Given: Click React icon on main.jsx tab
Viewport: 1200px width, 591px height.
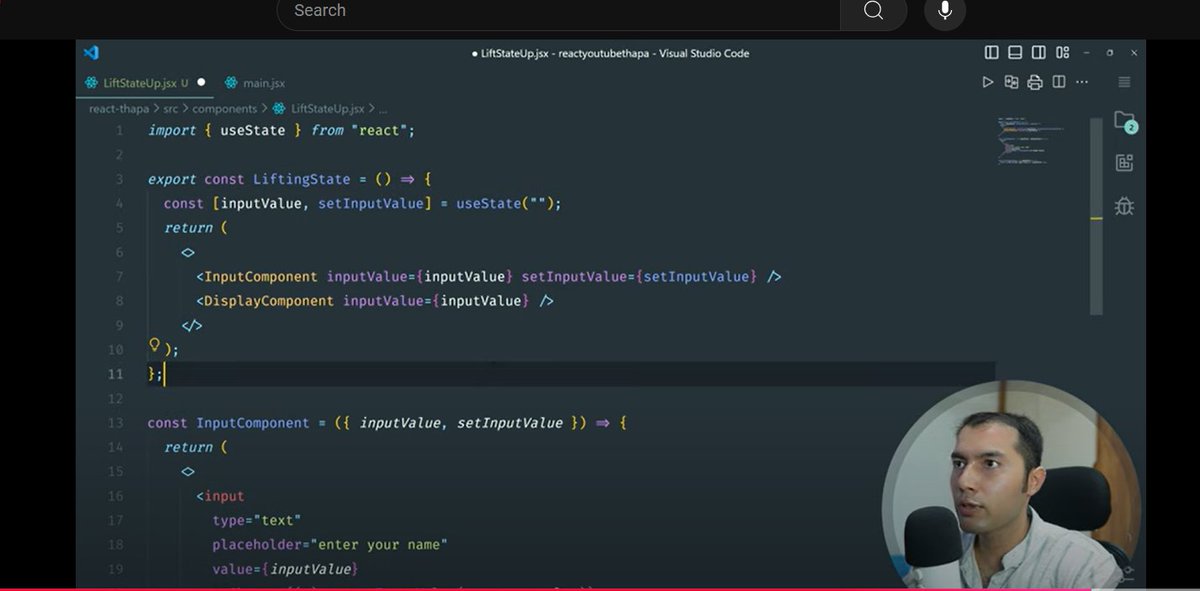Looking at the screenshot, I should [231, 83].
